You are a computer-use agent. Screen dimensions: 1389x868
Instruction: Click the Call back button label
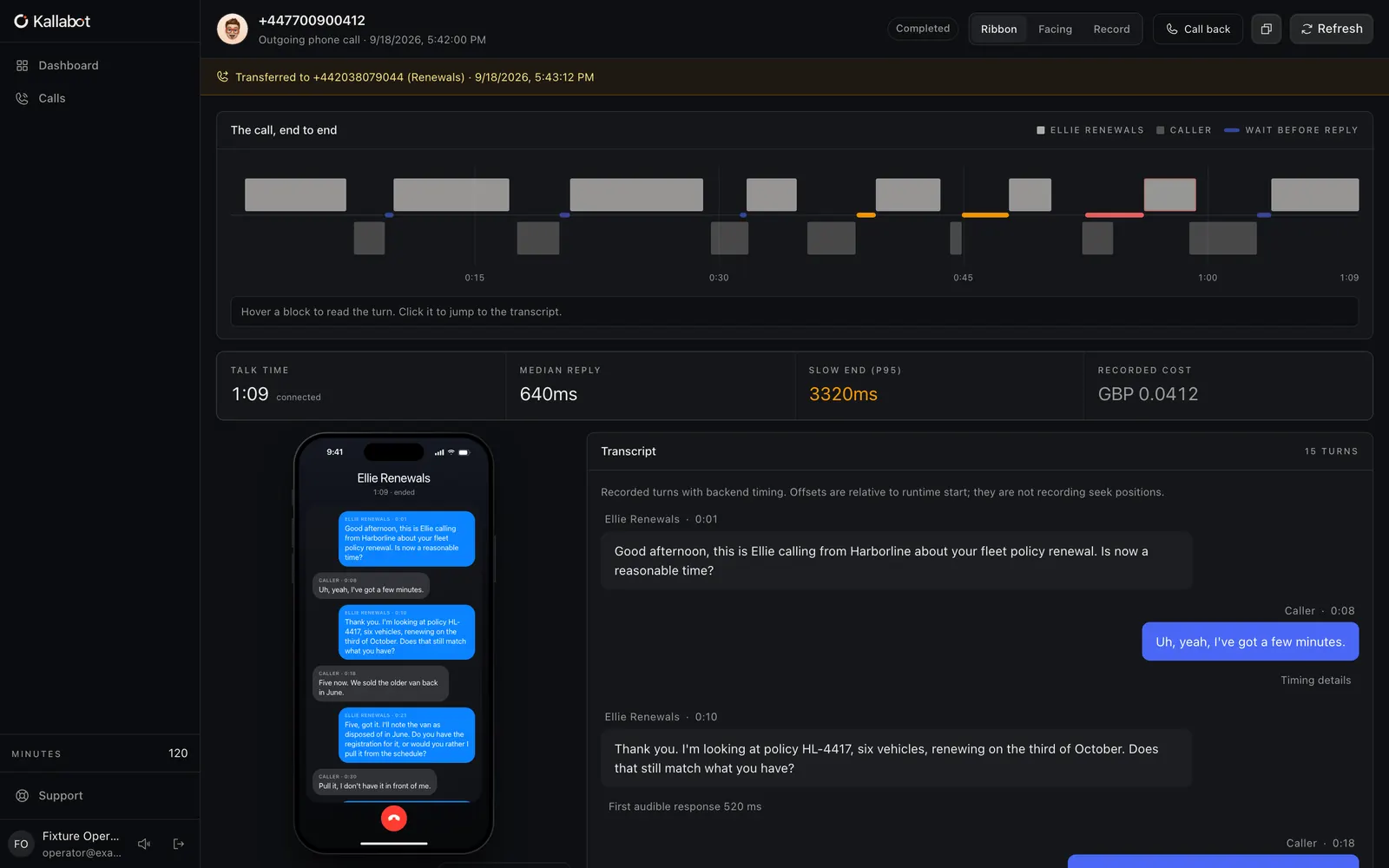point(1207,29)
